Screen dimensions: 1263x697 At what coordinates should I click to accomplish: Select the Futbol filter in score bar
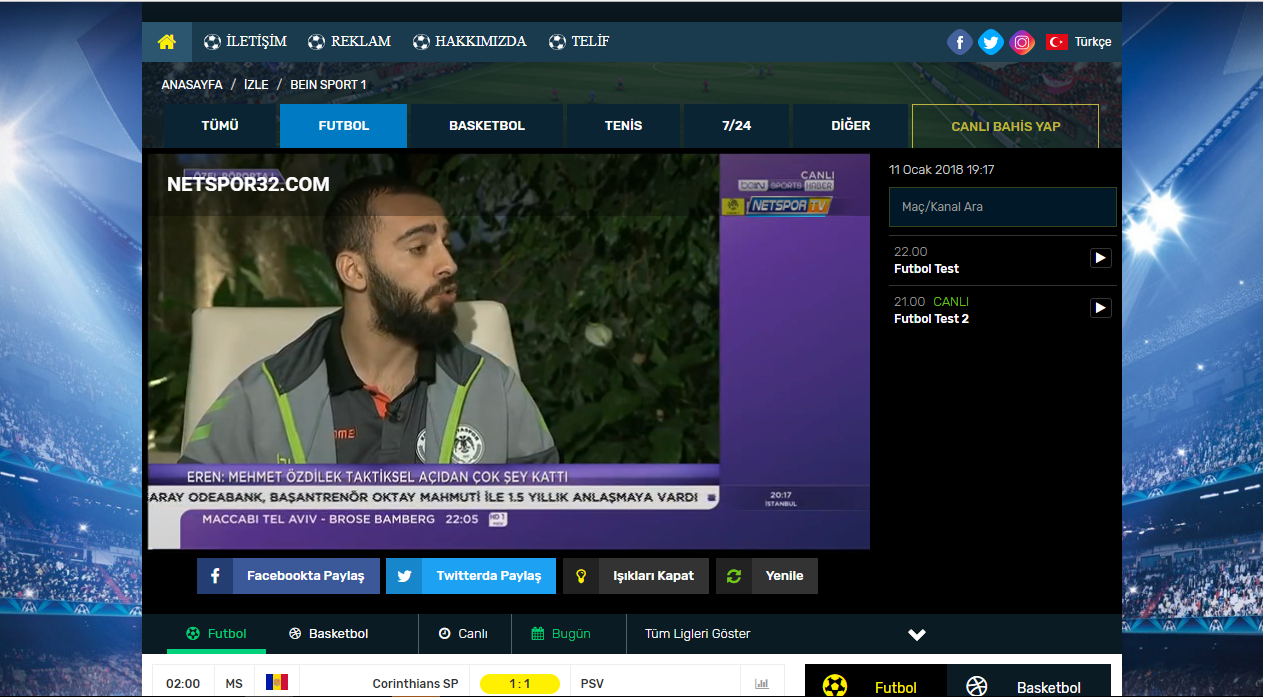(216, 634)
